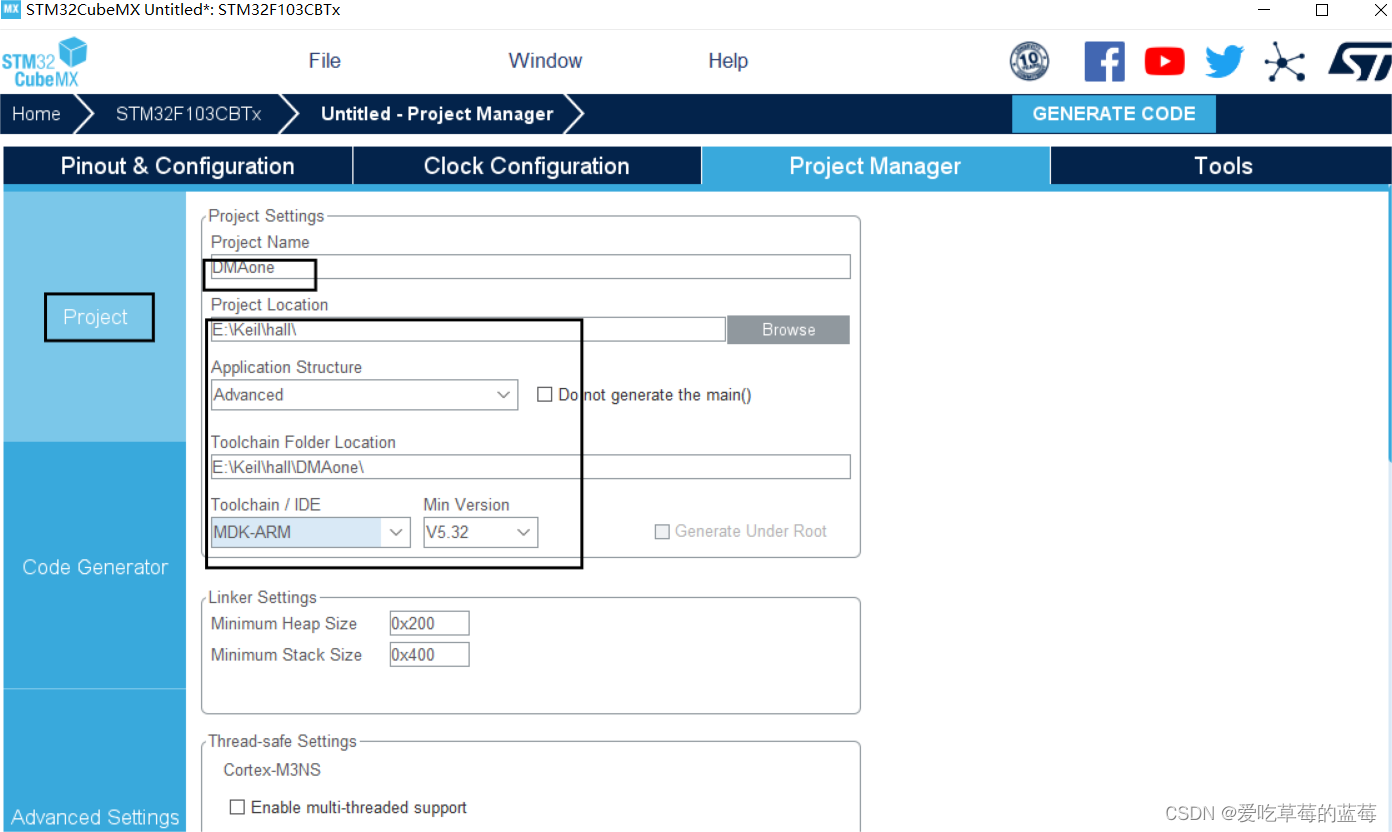This screenshot has width=1392, height=832.
Task: Click the Toolchain Folder Location field
Action: pos(530,467)
